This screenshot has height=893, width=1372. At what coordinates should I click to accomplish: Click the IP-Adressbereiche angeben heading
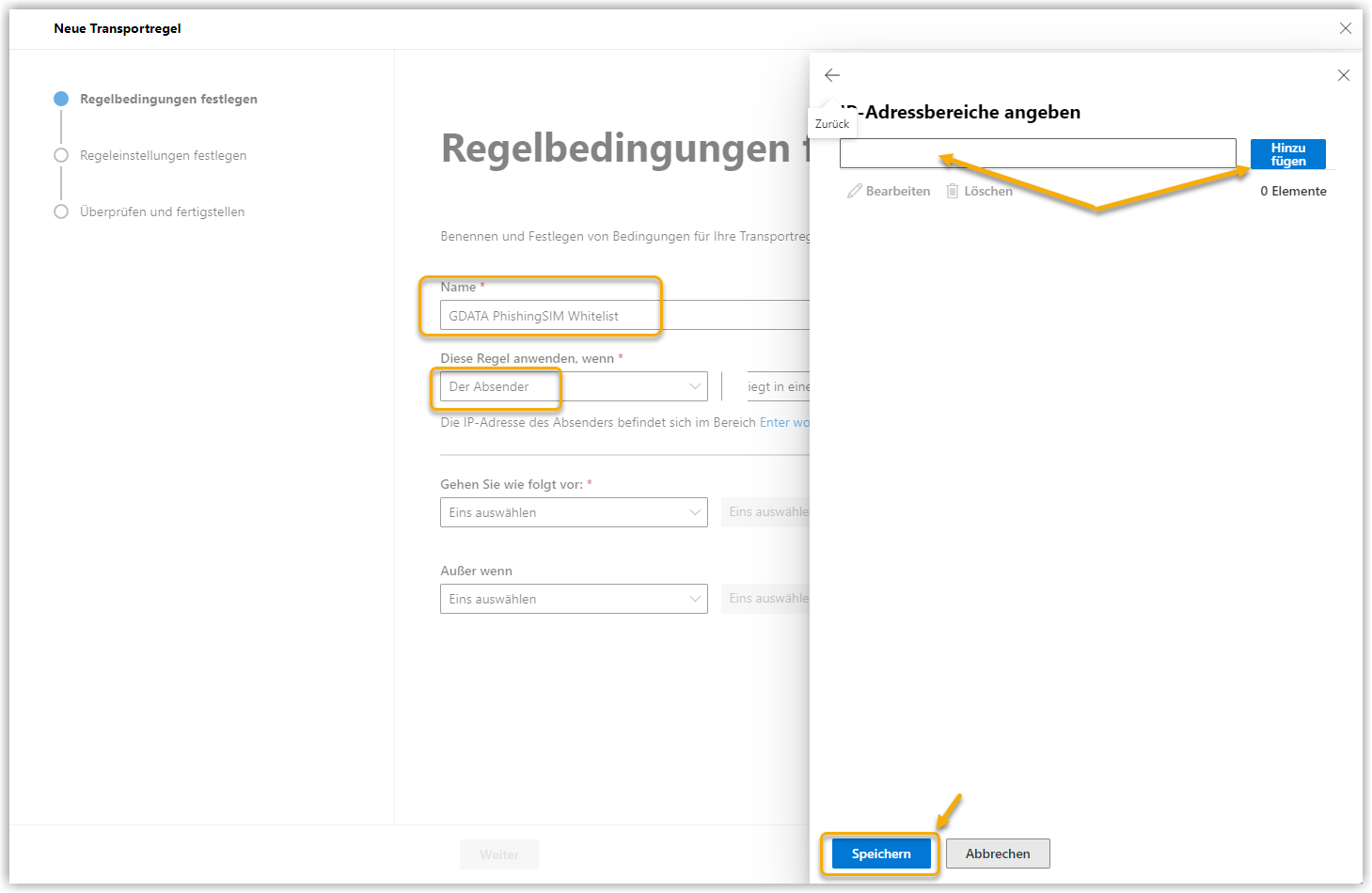pyautogui.click(x=960, y=112)
